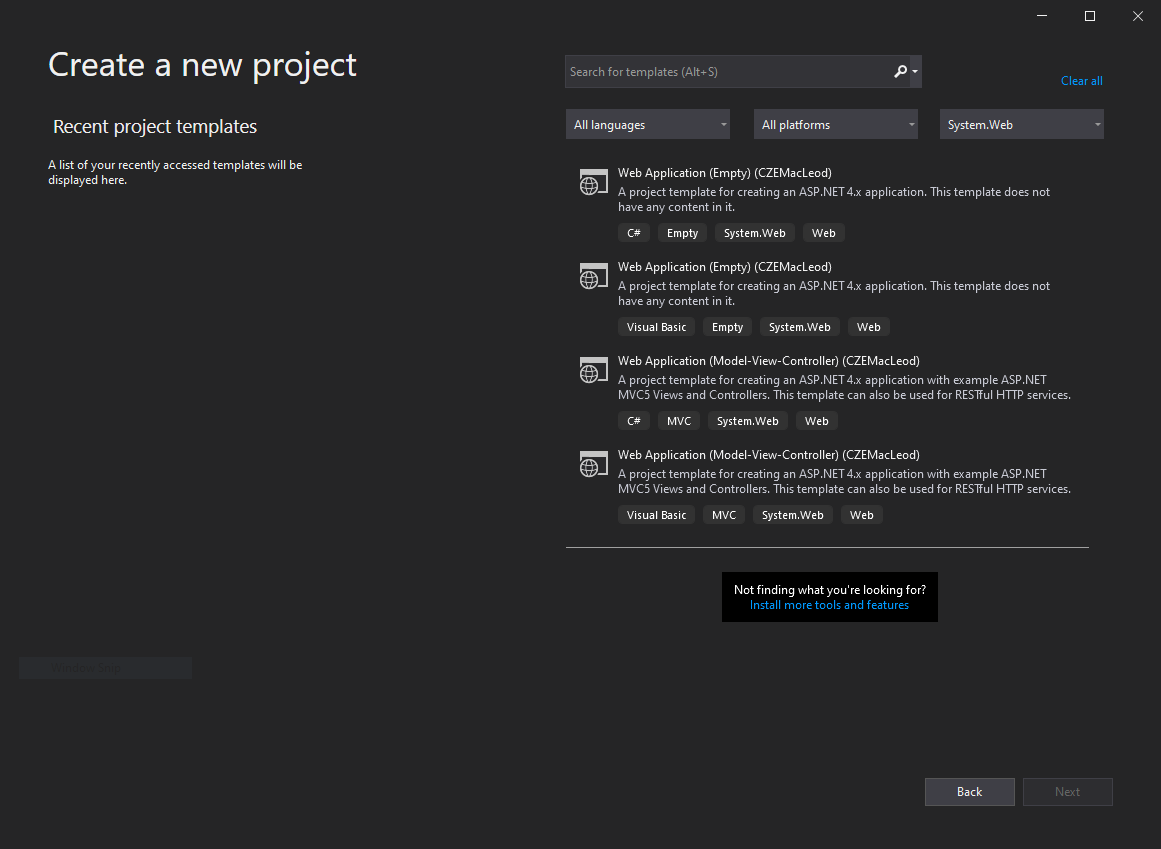Minimize the Create a new project window
This screenshot has width=1161, height=849.
(x=1042, y=16)
